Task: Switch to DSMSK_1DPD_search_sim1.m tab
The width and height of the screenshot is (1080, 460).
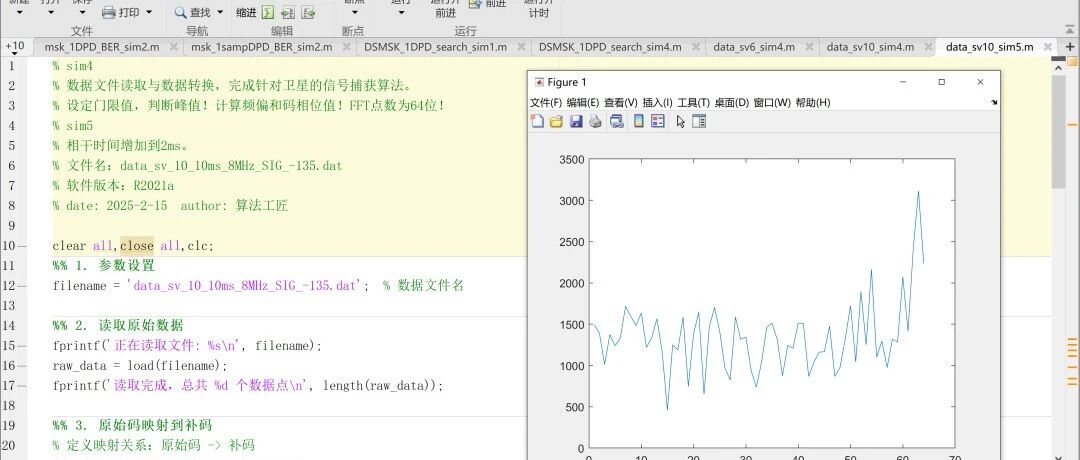Action: (x=435, y=48)
